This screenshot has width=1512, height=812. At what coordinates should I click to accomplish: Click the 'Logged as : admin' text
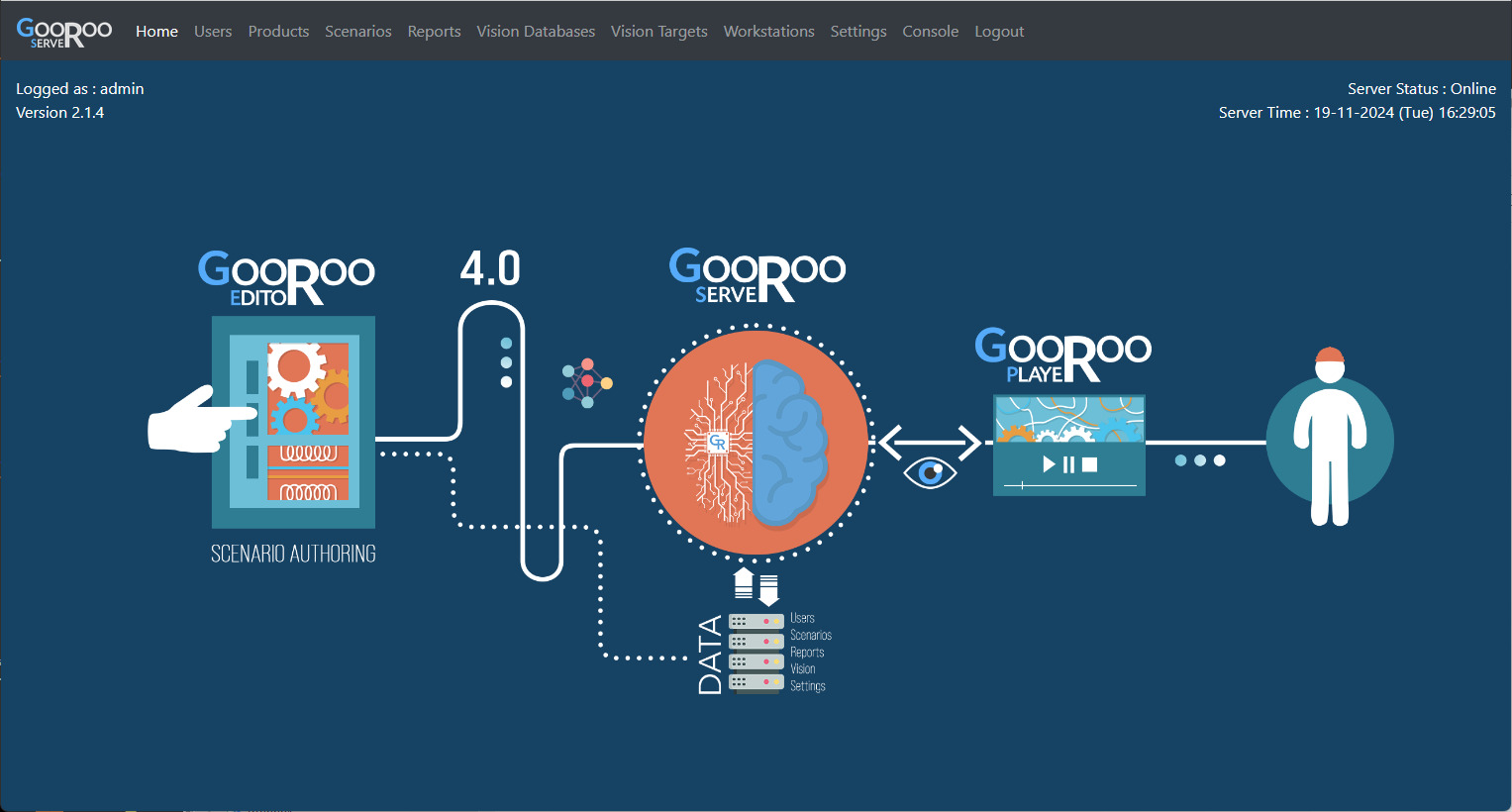coord(80,89)
